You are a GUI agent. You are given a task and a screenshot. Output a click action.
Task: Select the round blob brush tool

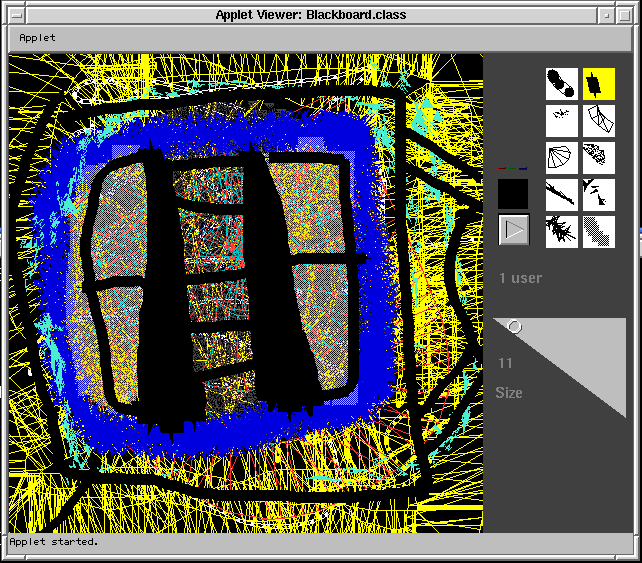(x=562, y=84)
